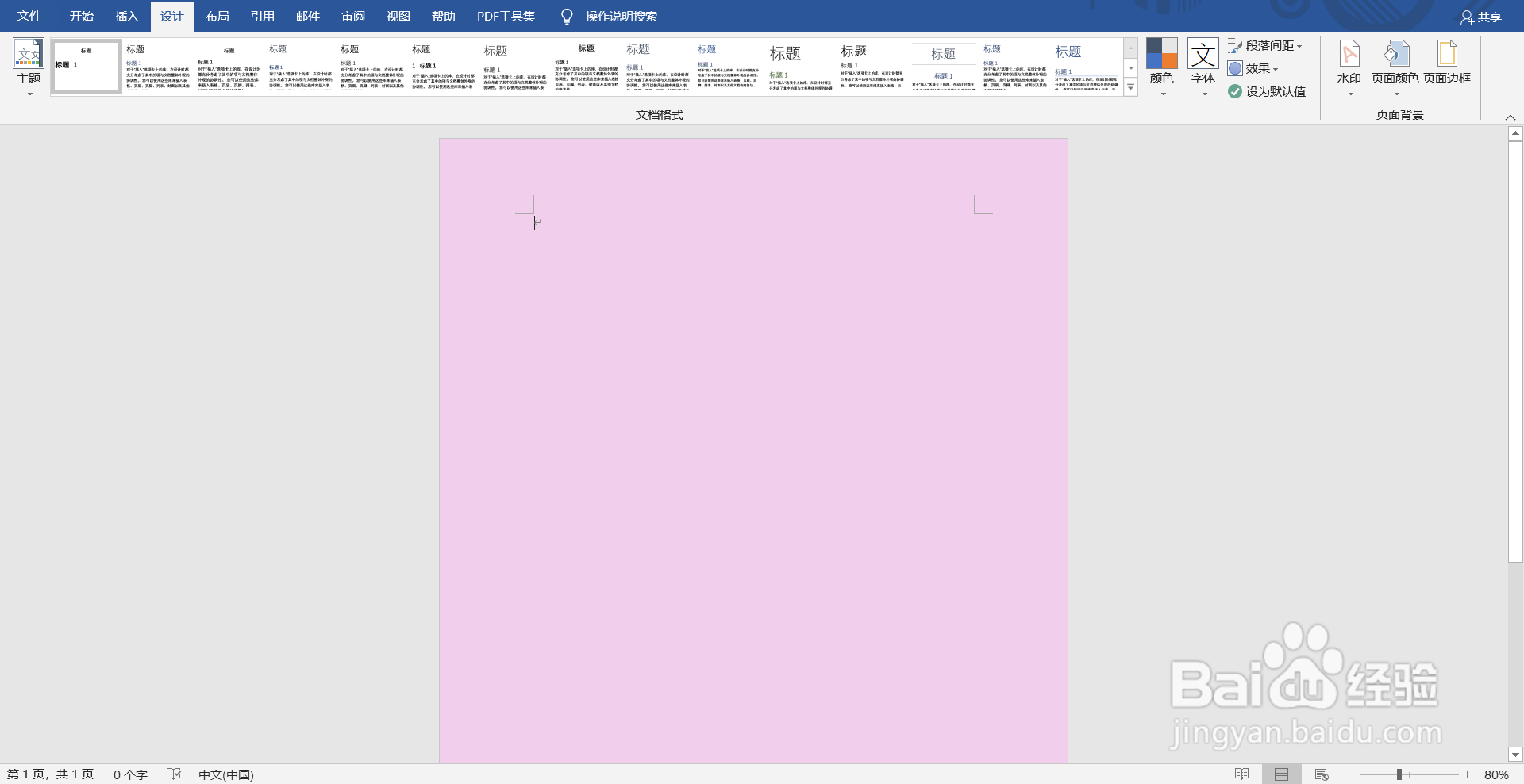The image size is (1524, 784).
Task: Click the proofing check icon in status bar
Action: 174,774
